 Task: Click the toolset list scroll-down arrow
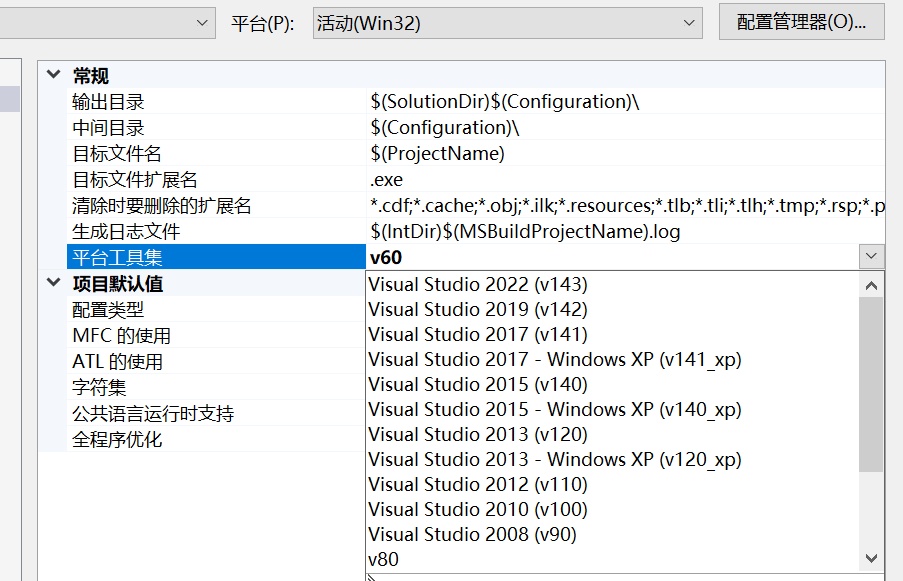pyautogui.click(x=871, y=558)
